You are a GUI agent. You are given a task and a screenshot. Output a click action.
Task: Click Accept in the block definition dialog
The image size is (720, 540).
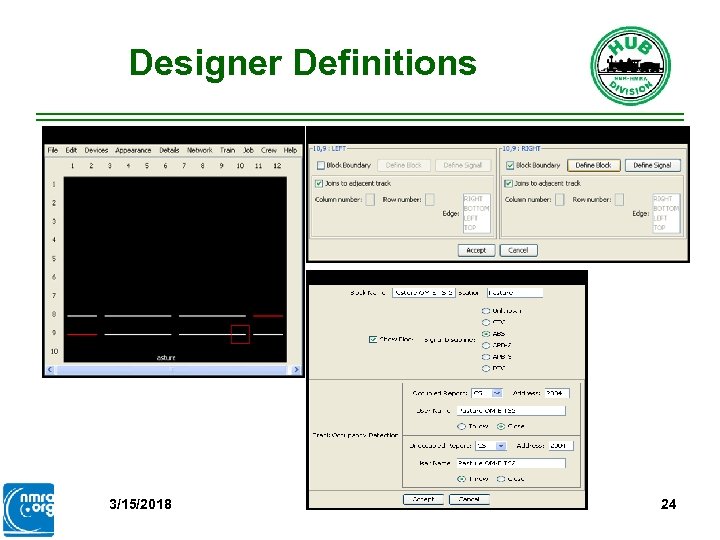423,499
